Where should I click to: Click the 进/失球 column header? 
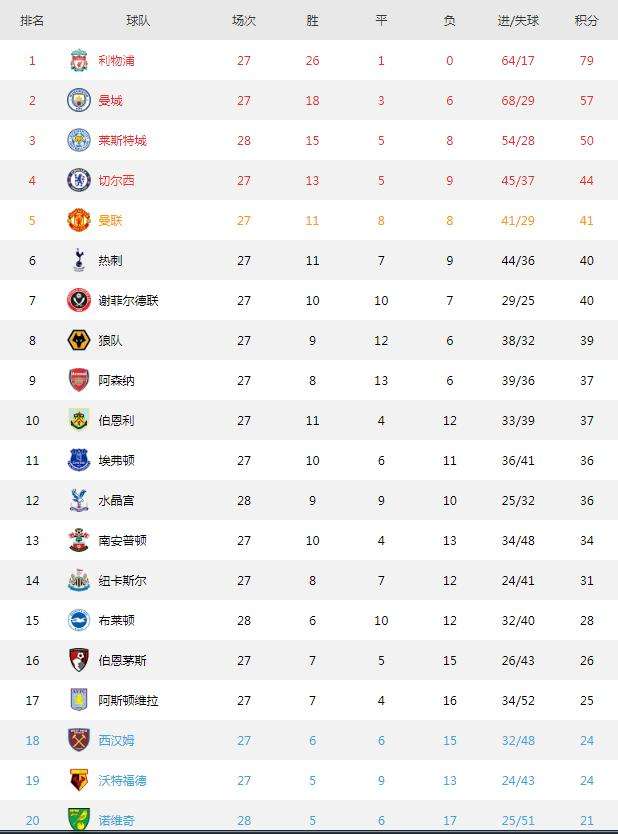[x=518, y=21]
